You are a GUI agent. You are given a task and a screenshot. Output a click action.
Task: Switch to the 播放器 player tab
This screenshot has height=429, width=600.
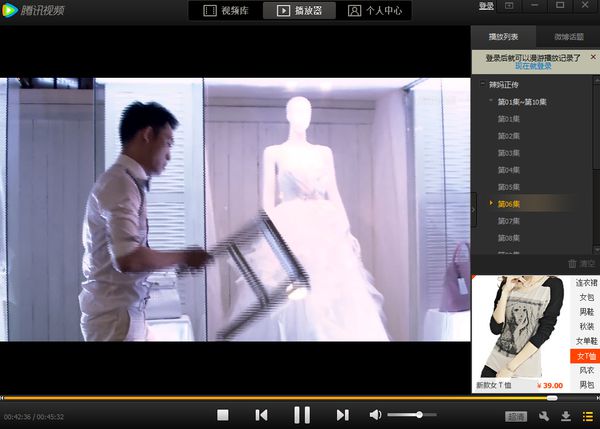299,11
